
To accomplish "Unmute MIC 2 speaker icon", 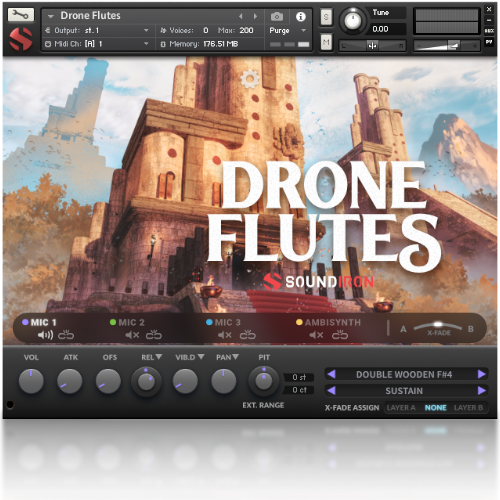I will [132, 335].
